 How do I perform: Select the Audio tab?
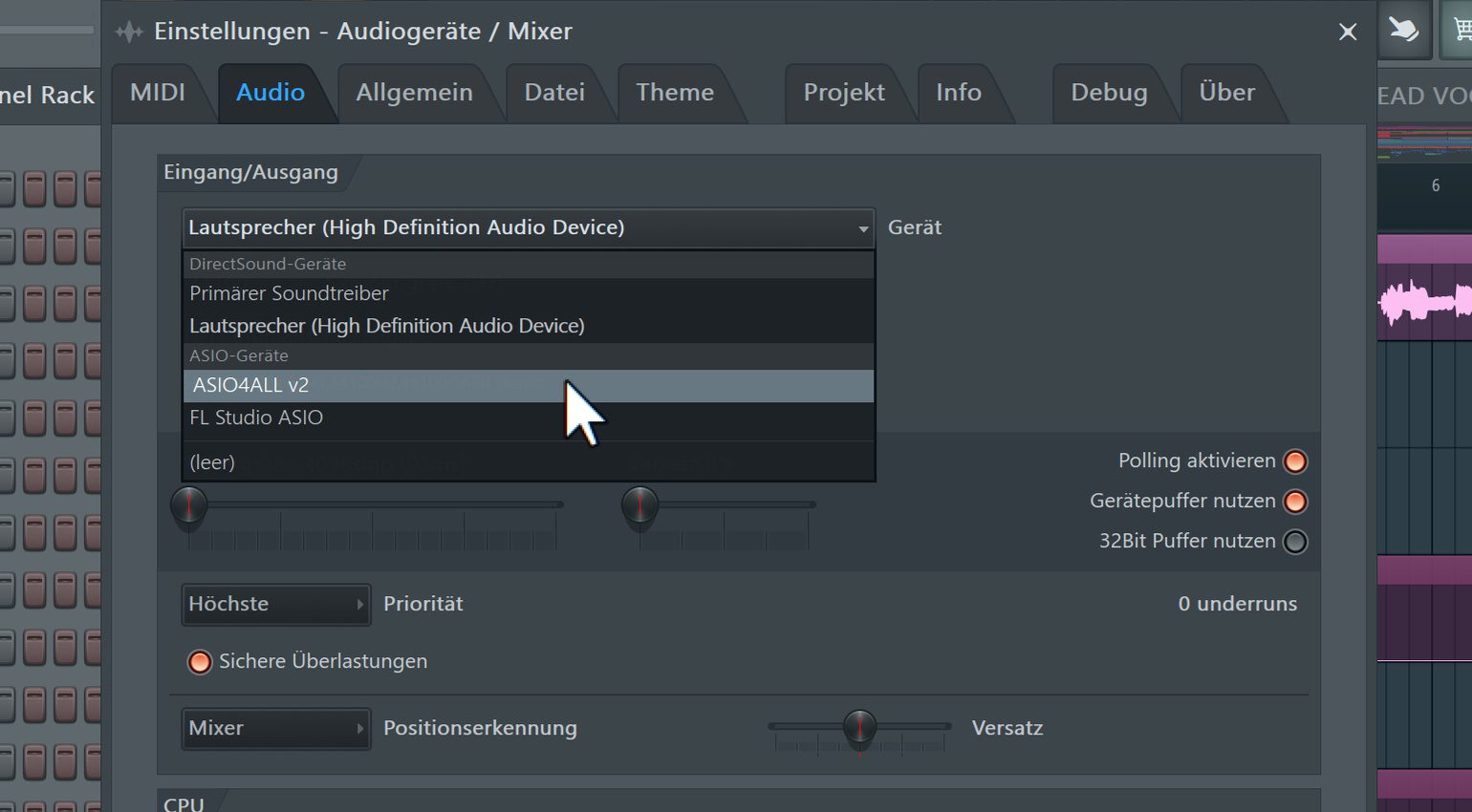(x=271, y=93)
